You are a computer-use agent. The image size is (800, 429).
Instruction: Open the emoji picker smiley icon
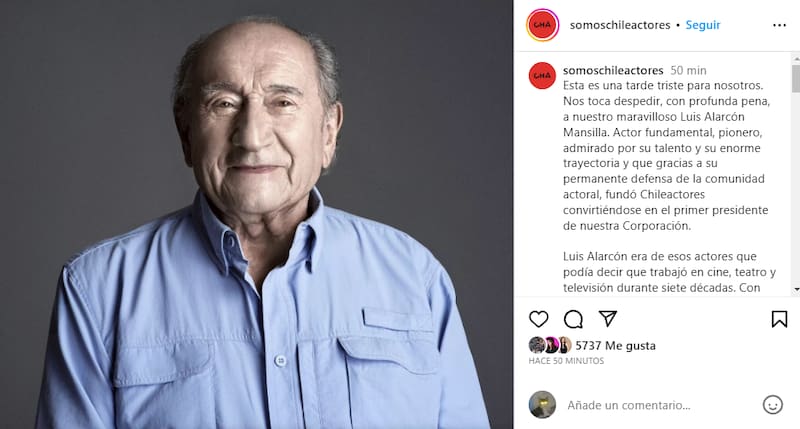pyautogui.click(x=772, y=405)
